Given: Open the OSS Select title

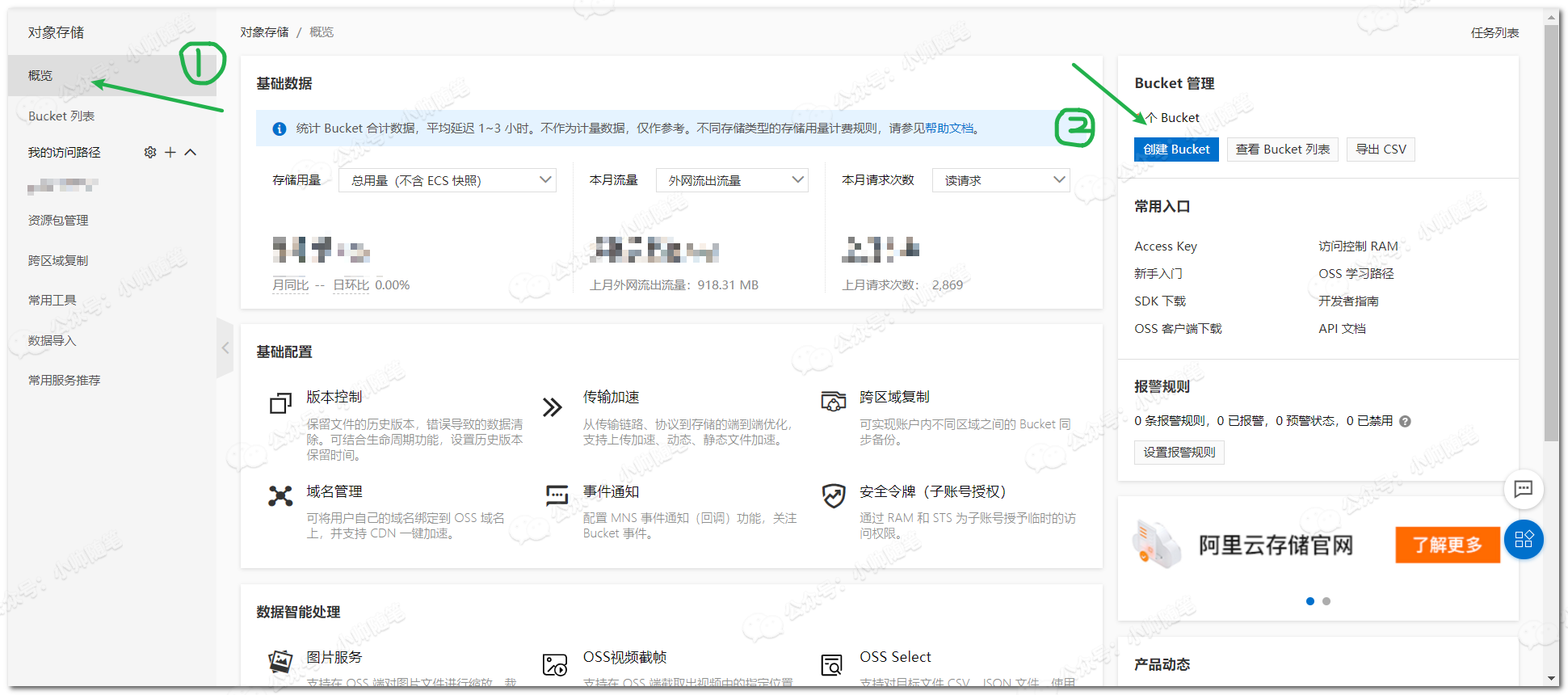Looking at the screenshot, I should coord(895,657).
